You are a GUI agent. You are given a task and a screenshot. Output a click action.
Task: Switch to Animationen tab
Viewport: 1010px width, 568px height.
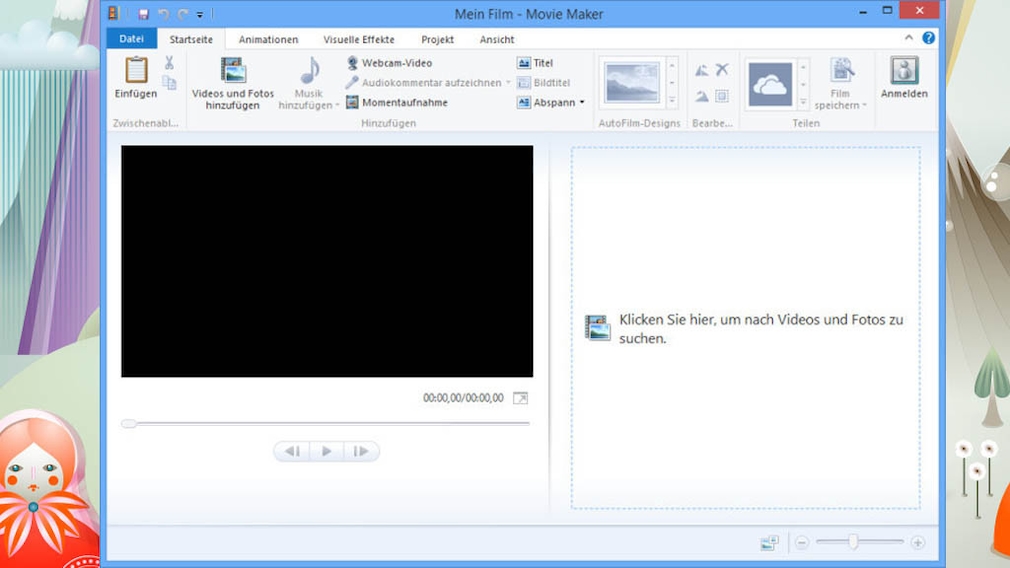[269, 39]
